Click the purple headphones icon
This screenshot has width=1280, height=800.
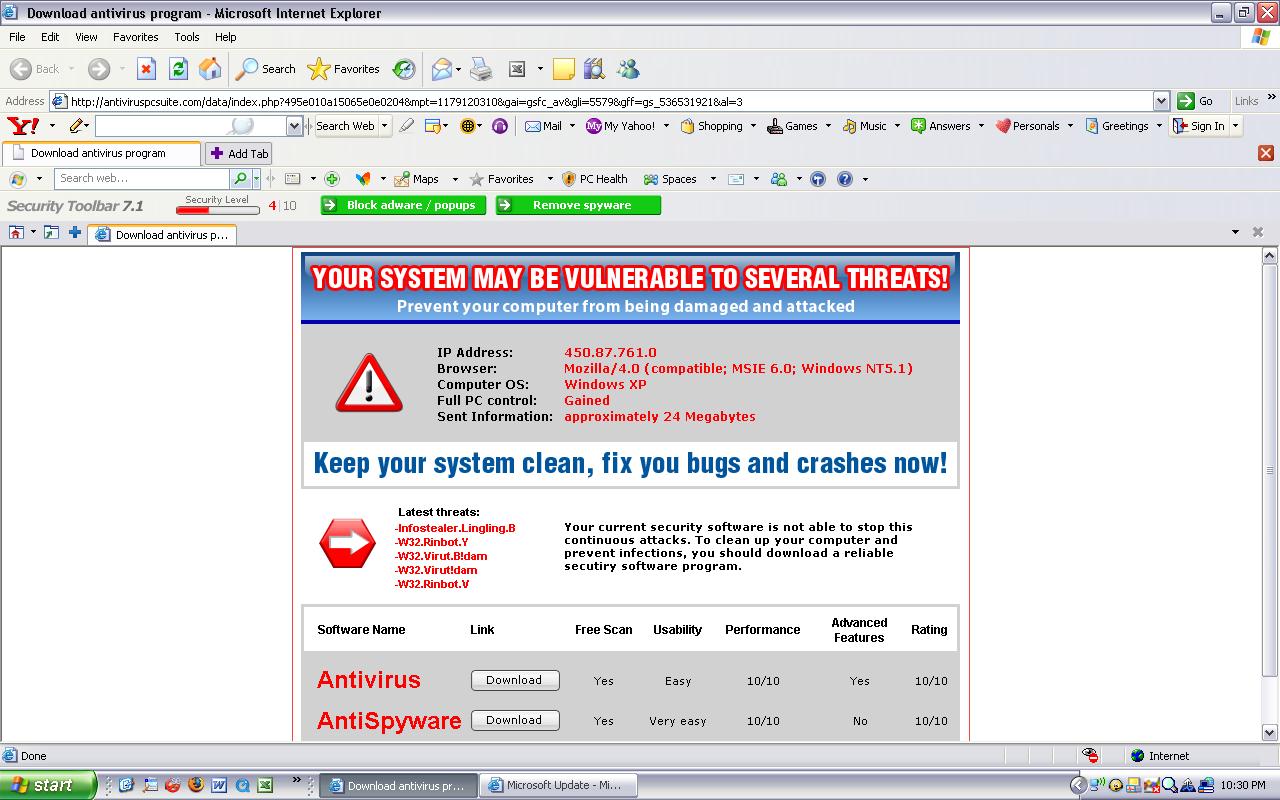click(500, 126)
